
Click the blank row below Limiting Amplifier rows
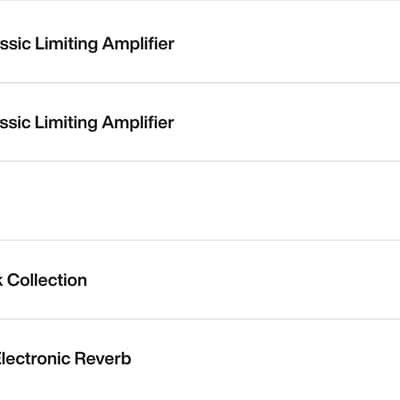[x=200, y=201]
